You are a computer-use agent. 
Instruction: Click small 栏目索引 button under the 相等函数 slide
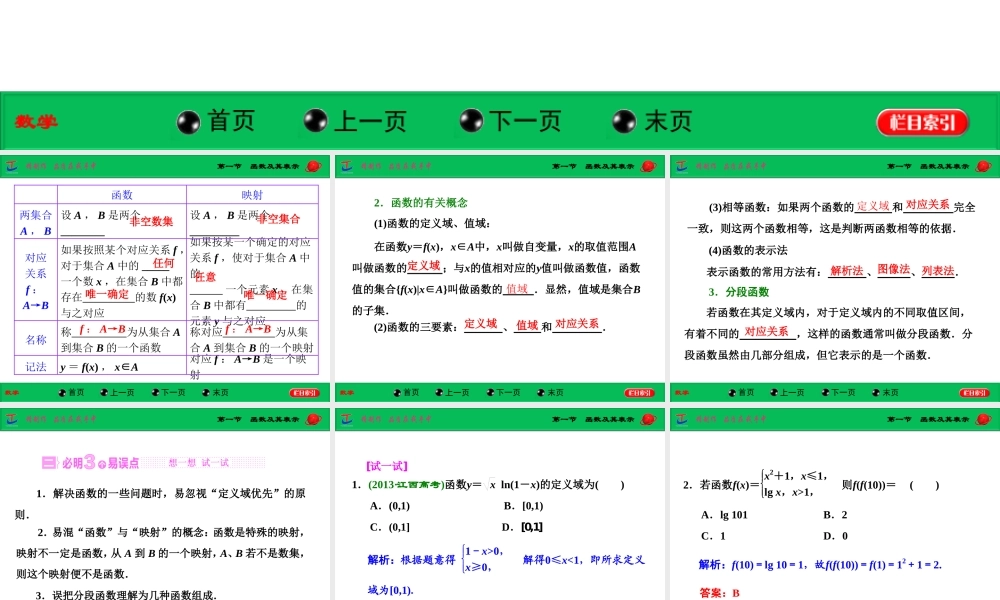click(974, 393)
